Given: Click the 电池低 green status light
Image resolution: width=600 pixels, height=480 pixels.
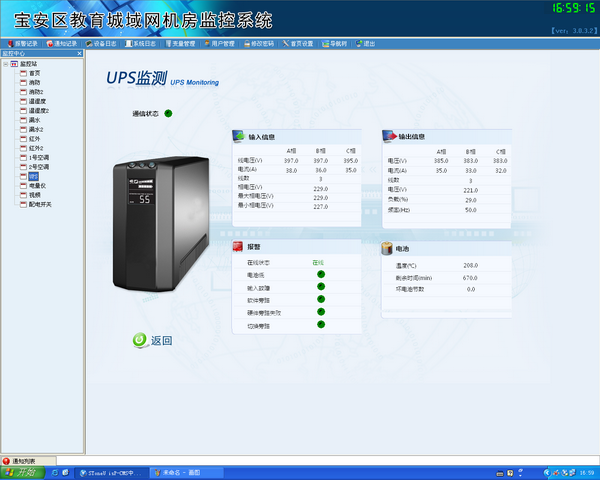Looking at the screenshot, I should 321,273.
